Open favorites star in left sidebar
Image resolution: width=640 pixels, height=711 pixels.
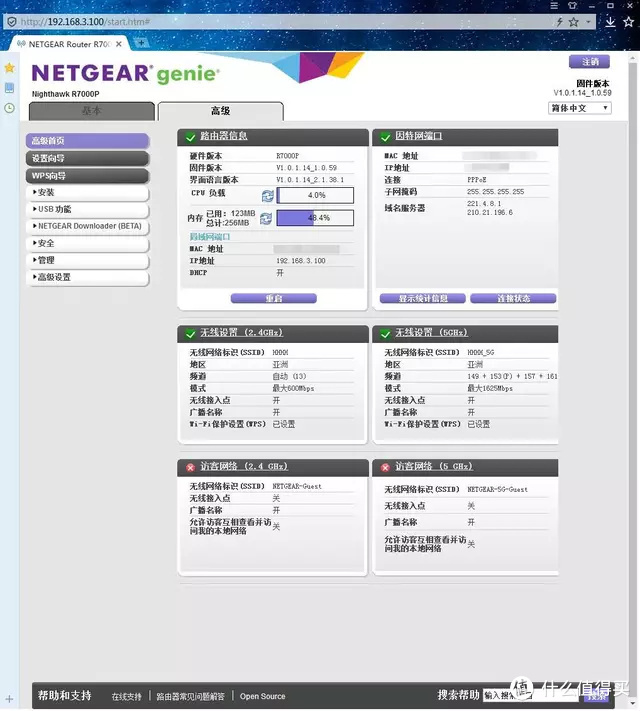[x=10, y=68]
